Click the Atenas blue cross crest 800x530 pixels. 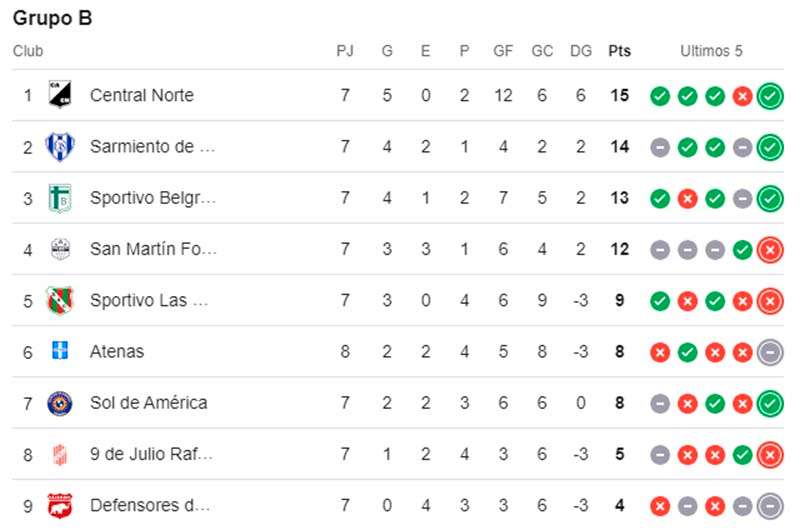(60, 350)
